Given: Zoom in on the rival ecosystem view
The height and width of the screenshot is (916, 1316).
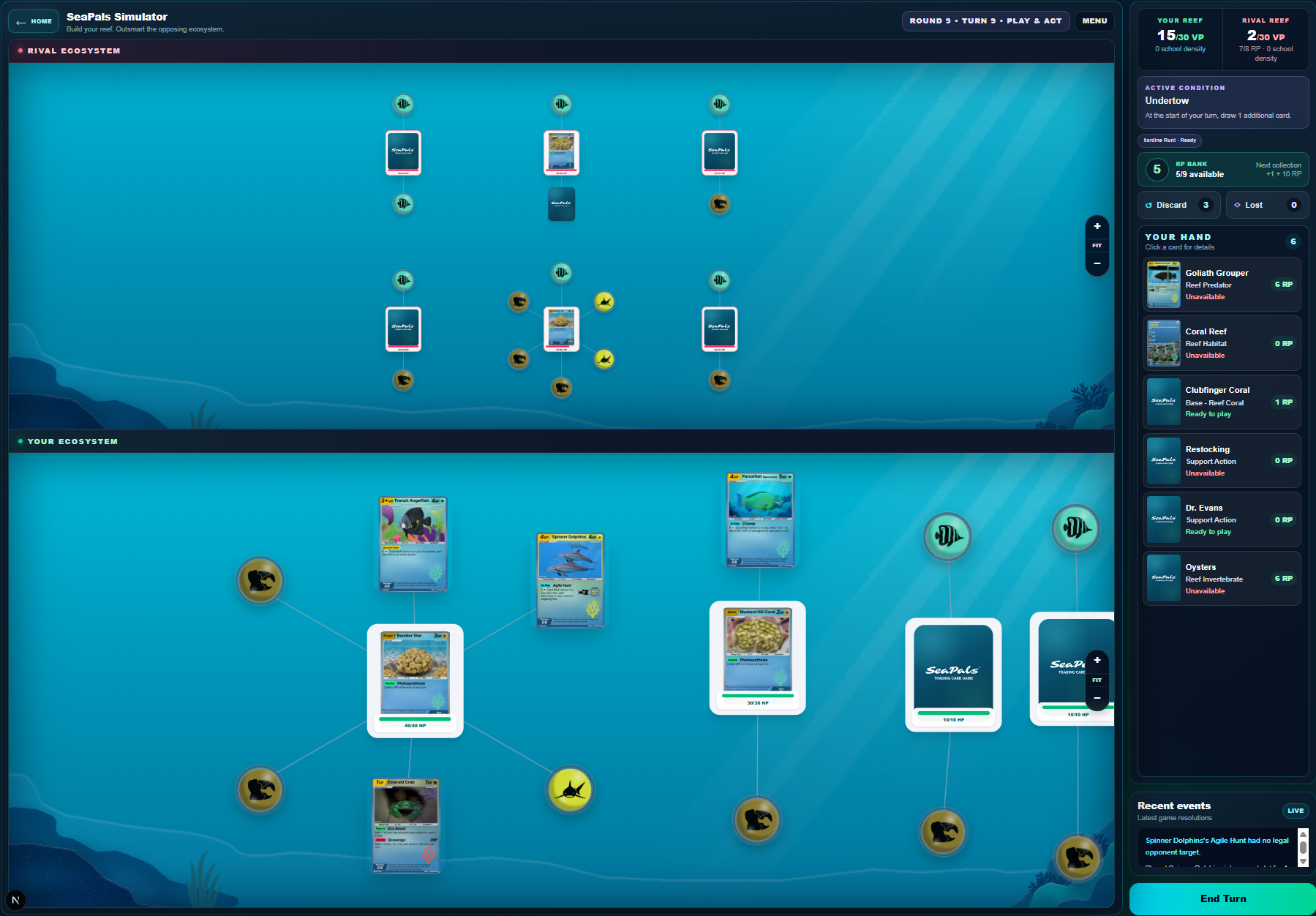Looking at the screenshot, I should coord(1097,227).
